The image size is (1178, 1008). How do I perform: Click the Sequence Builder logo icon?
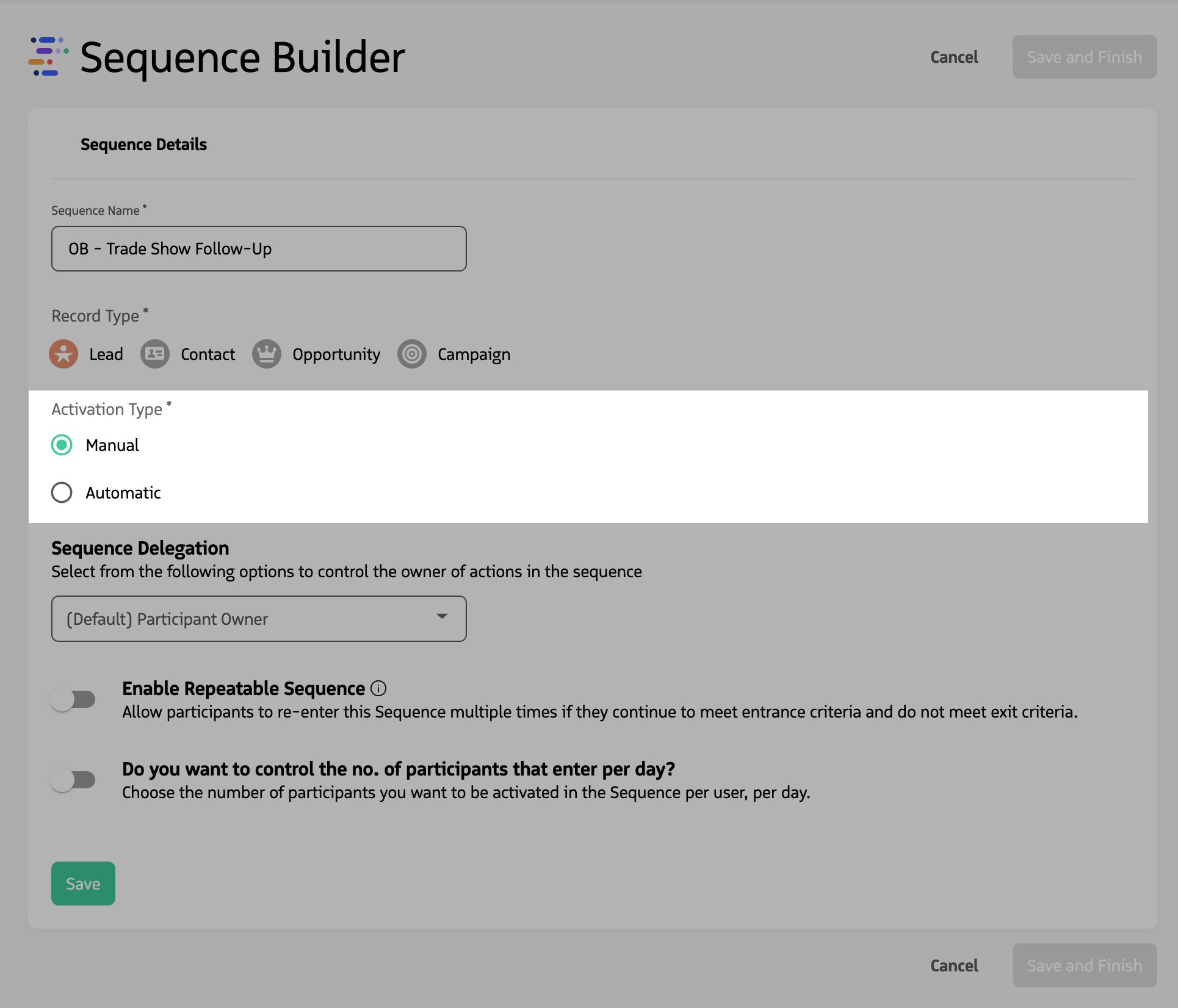(x=46, y=57)
